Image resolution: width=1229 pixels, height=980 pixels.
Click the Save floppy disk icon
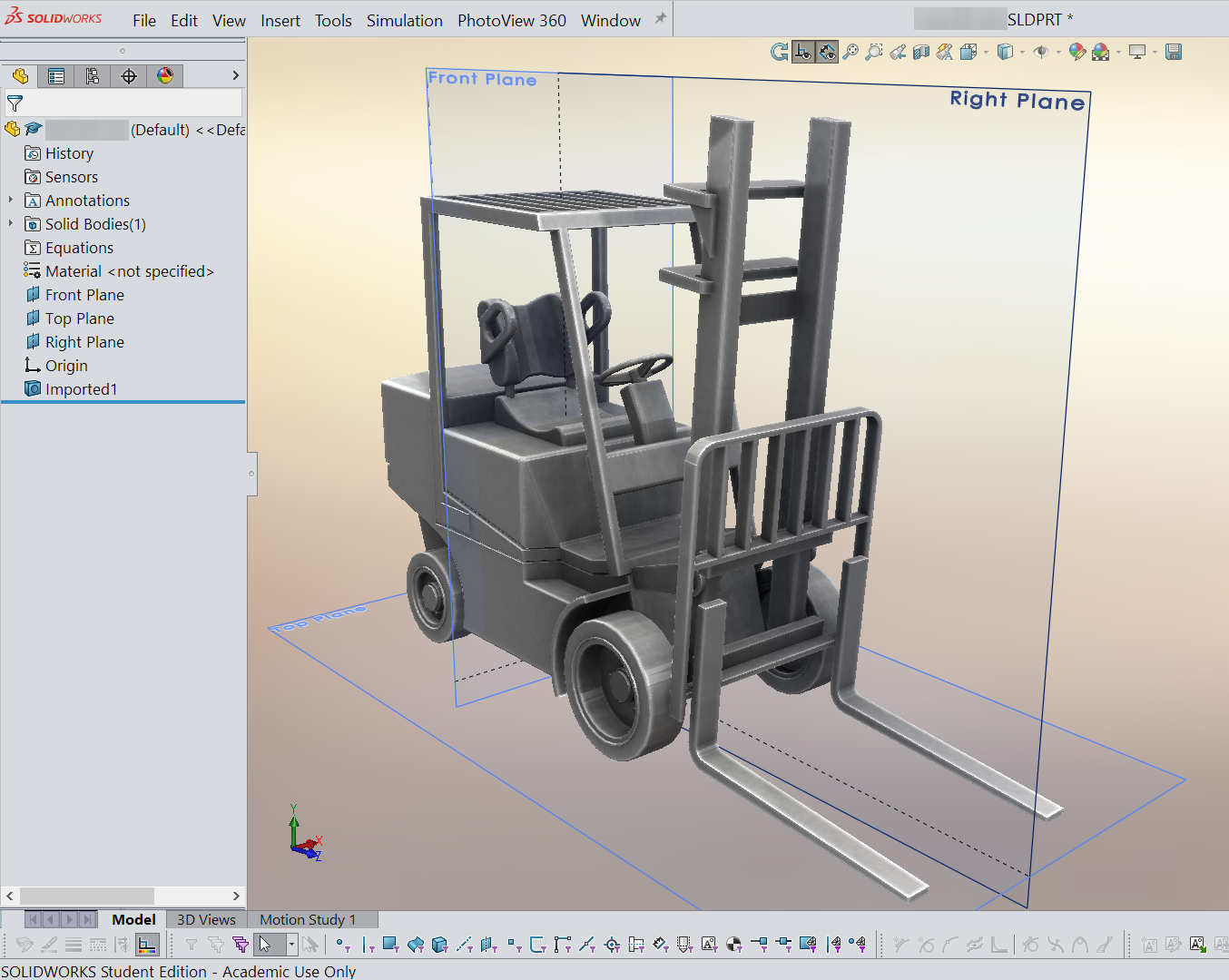click(x=1174, y=52)
